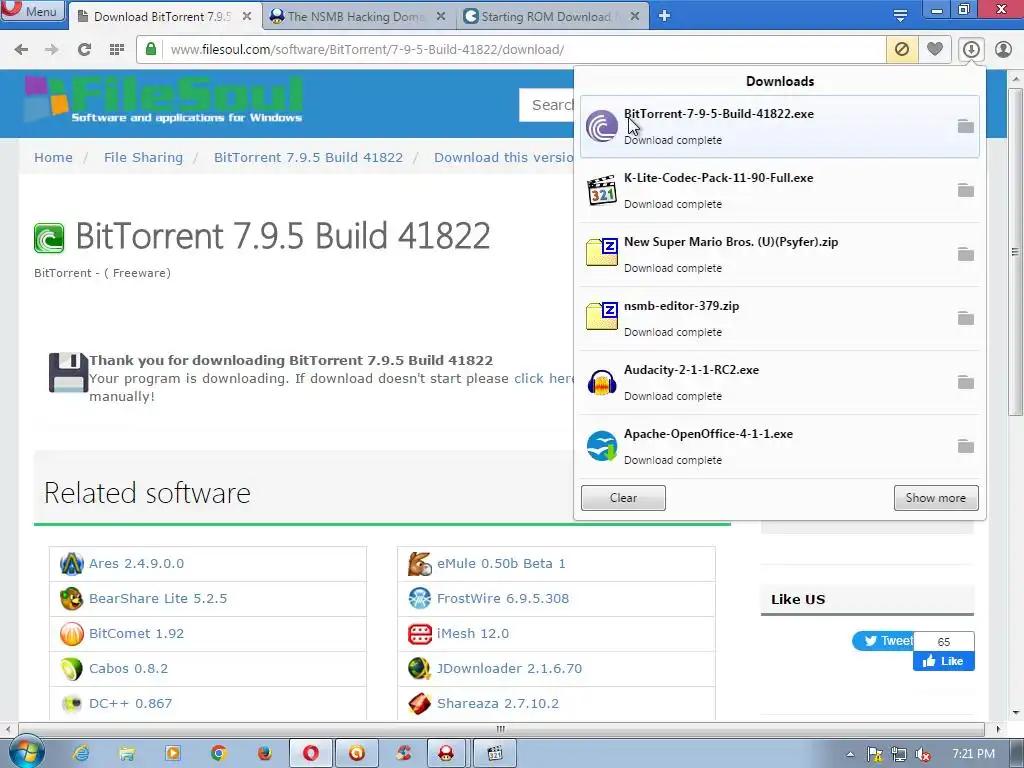Click the New Super Mario Bros. (U)(Psyfer).zip filename
Screen dimensions: 1024x768
coord(731,242)
